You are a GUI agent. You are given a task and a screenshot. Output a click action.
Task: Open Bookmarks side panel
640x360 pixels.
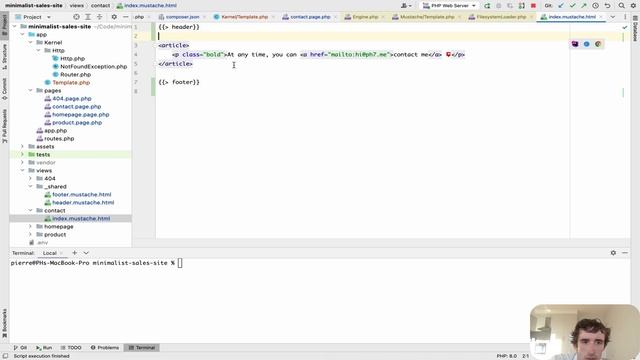(x=4, y=323)
